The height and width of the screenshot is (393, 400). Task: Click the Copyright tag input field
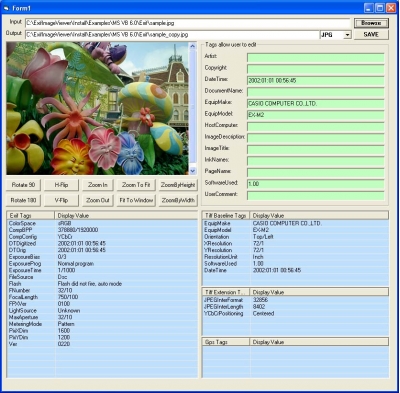(316, 69)
